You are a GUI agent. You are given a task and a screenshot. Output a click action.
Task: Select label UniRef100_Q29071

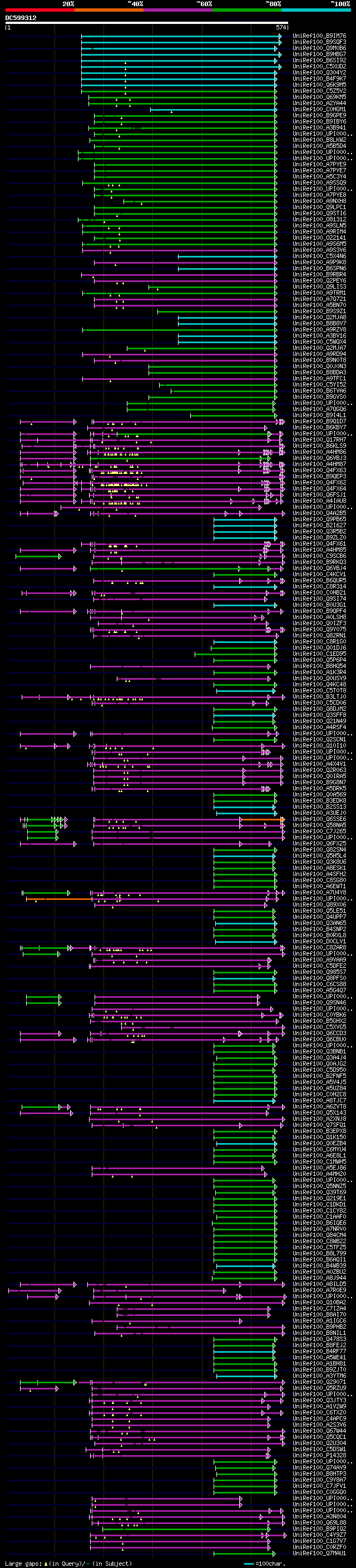[319, 1382]
